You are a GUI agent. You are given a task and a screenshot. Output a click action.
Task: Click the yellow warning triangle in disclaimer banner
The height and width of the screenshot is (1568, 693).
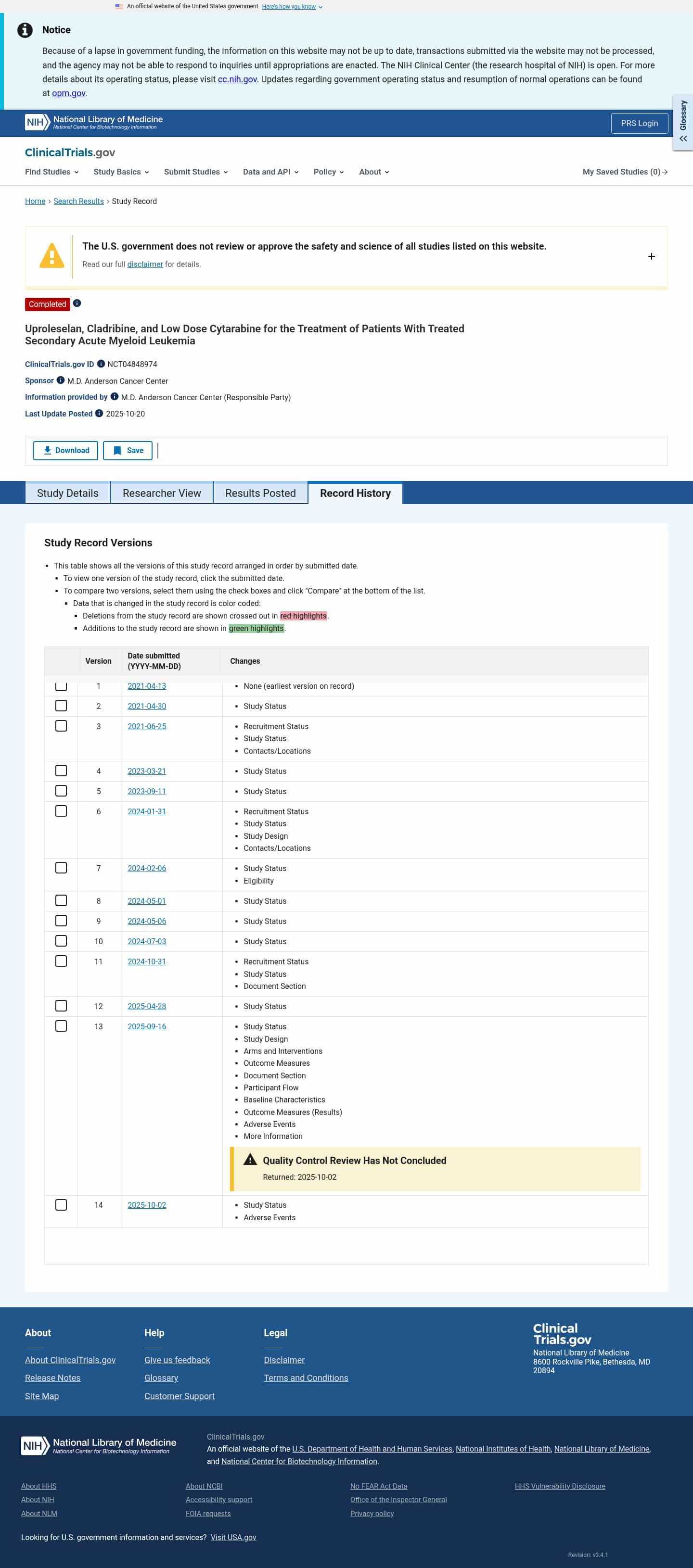tap(52, 256)
